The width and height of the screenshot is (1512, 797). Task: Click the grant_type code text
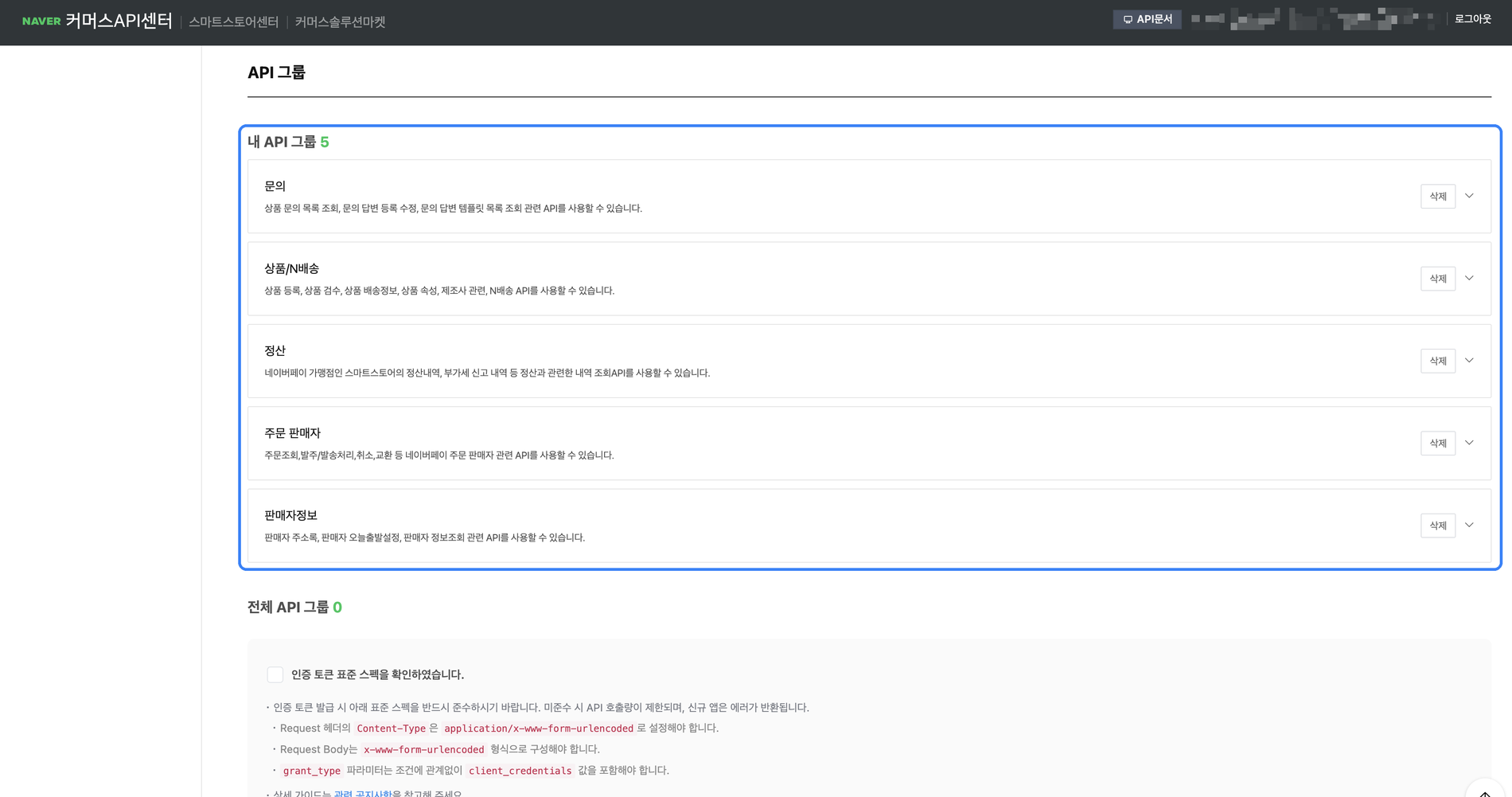tap(311, 771)
